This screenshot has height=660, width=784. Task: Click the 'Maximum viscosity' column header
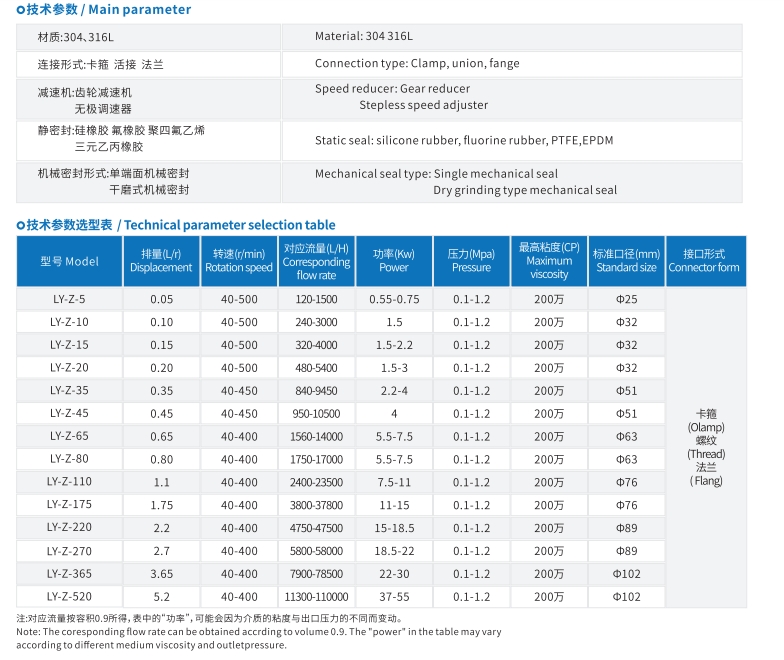tap(549, 262)
